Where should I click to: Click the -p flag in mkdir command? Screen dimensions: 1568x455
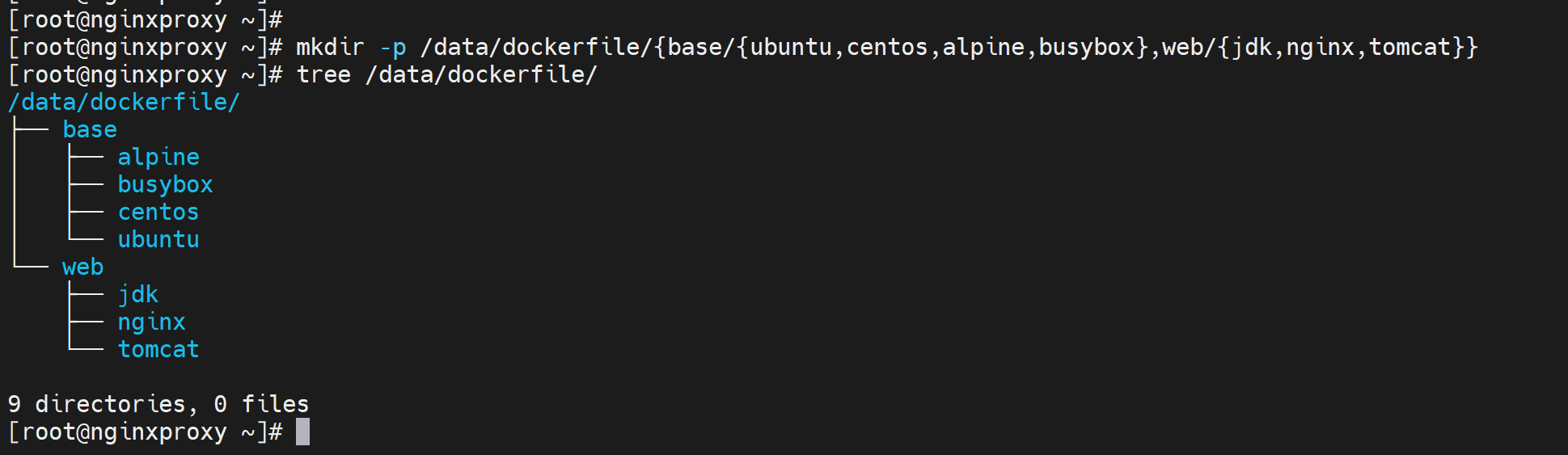pos(393,47)
